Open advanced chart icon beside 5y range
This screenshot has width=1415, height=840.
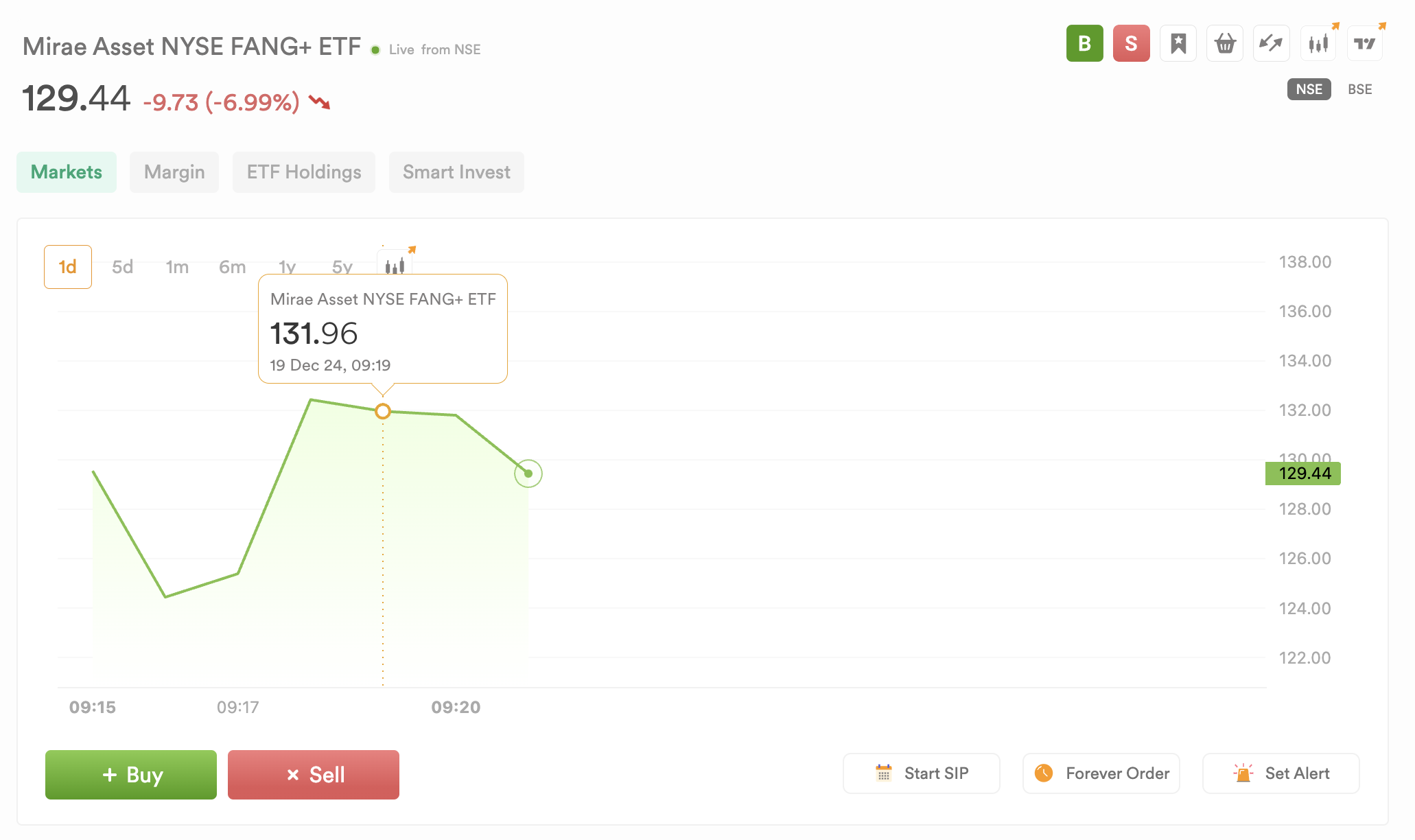(x=395, y=265)
